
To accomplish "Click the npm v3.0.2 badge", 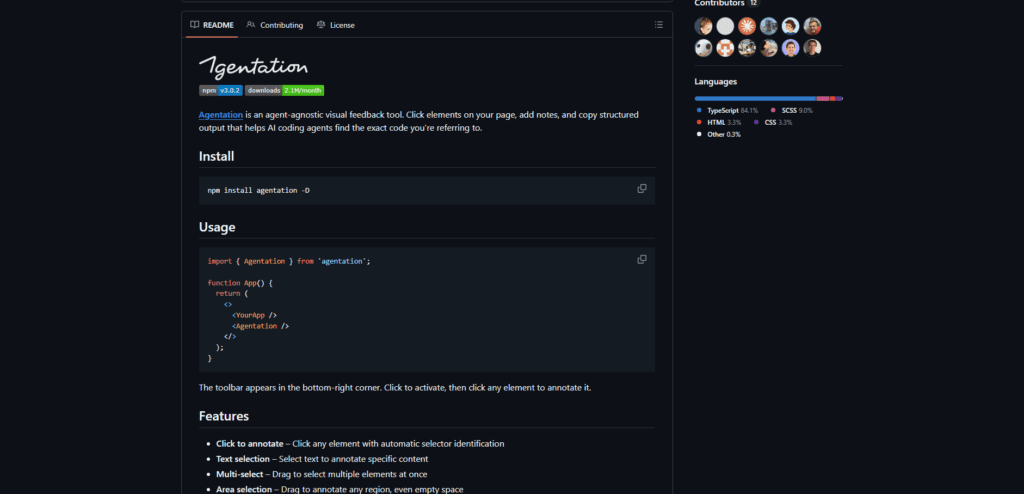I will pos(221,90).
